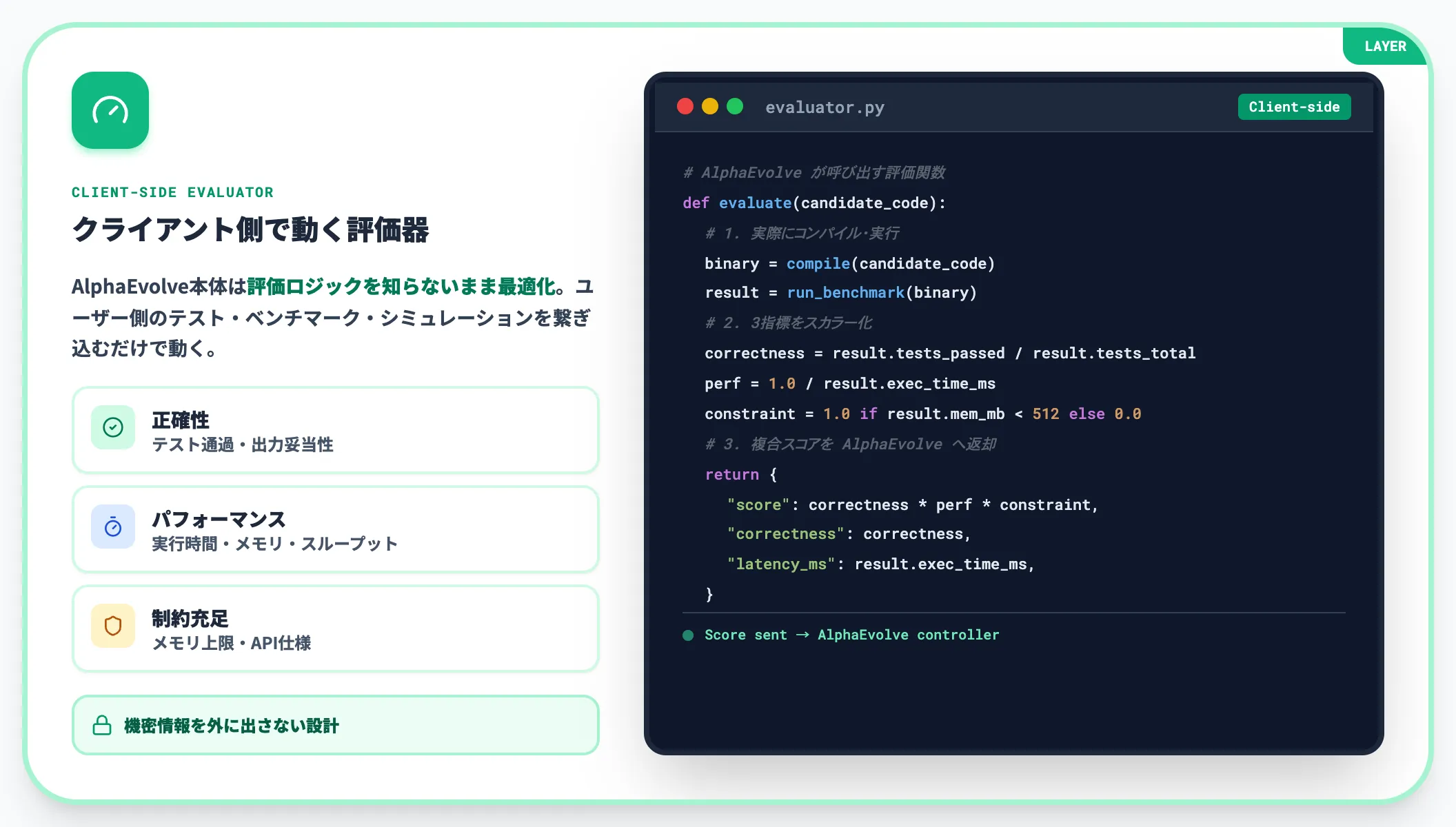Open the 制約充足 card
Image resolution: width=1456 pixels, height=827 pixels.
point(336,629)
